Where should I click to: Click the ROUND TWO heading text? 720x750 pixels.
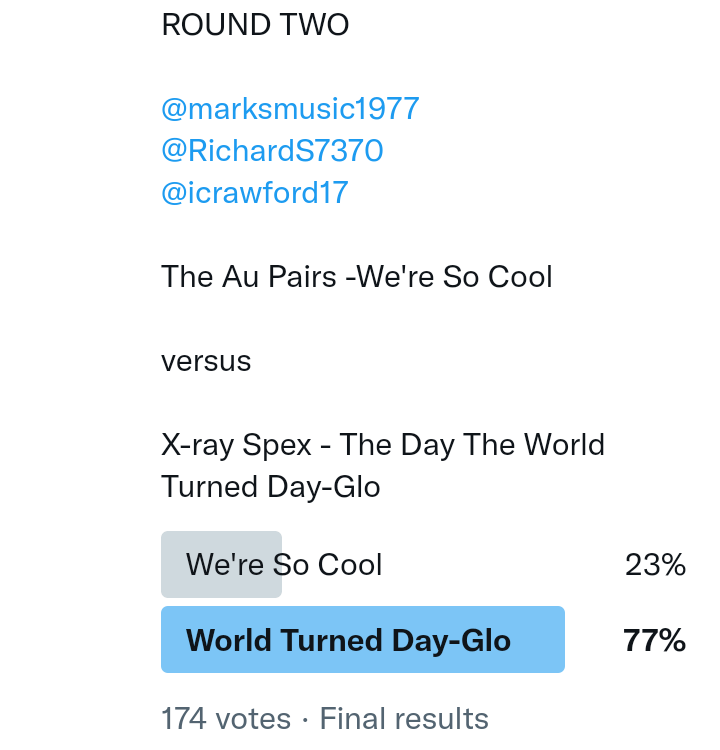[255, 26]
